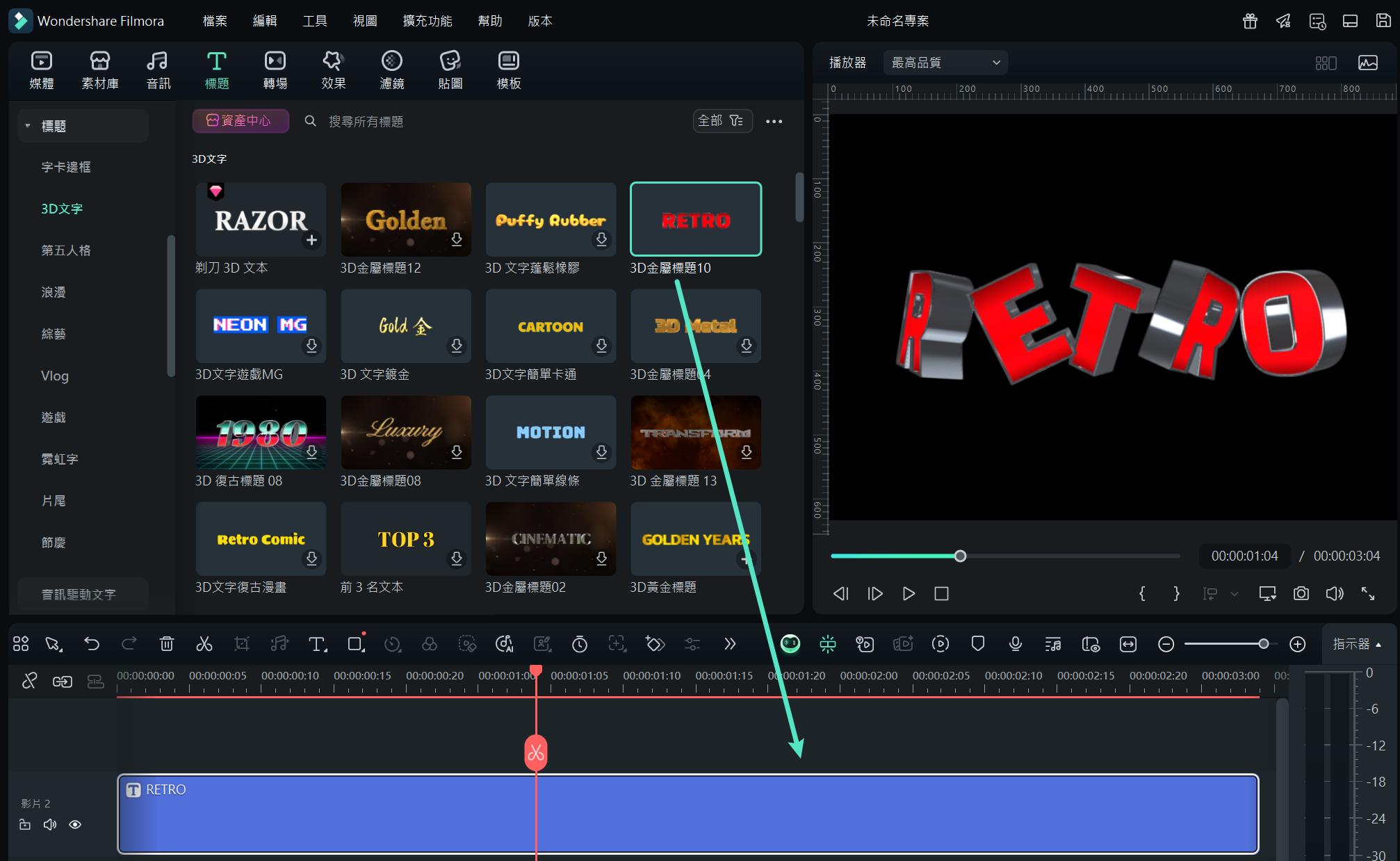Open the 全部 filter dropdown
Image resolution: width=1400 pixels, height=861 pixels.
pyautogui.click(x=722, y=121)
